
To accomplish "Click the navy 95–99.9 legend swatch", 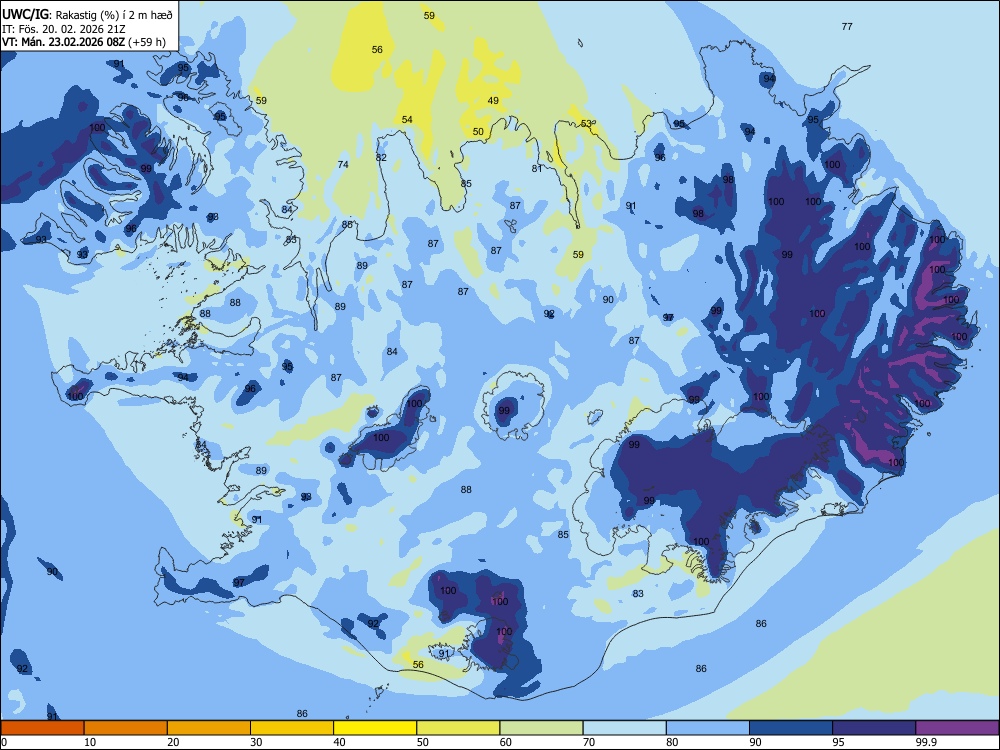I will click(x=874, y=728).
